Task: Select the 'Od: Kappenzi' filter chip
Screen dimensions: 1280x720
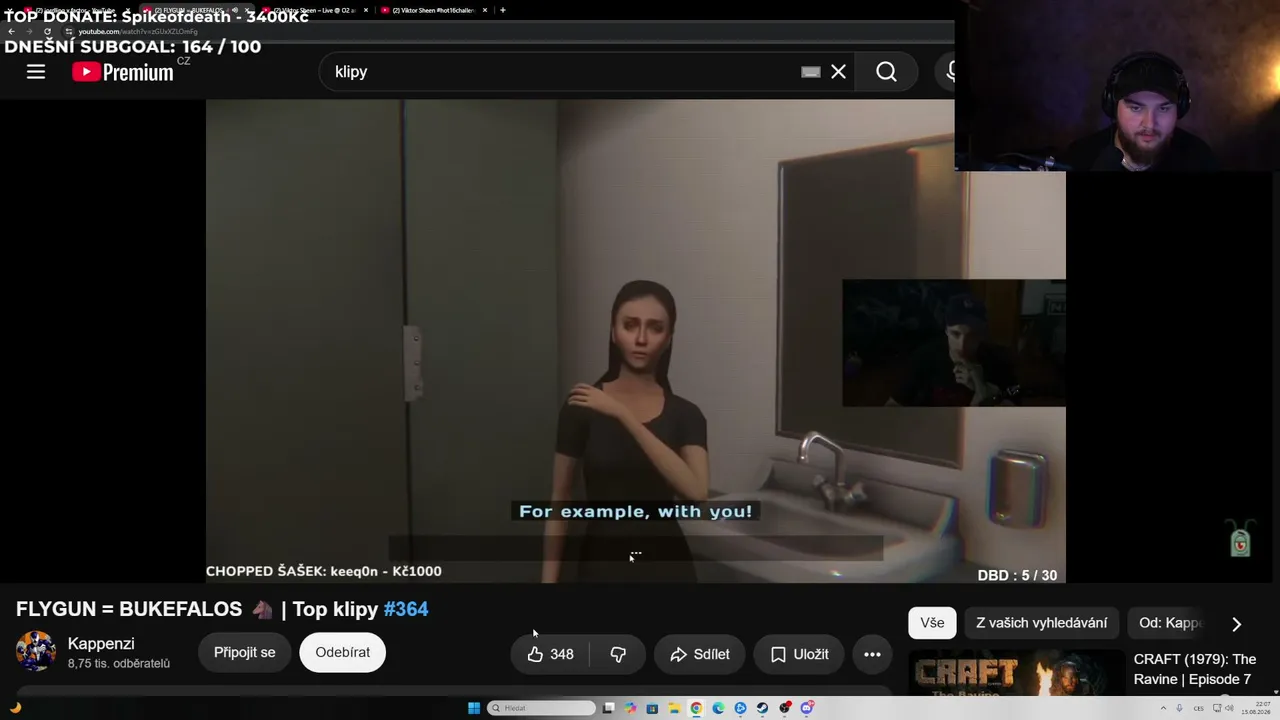Action: (x=1170, y=623)
